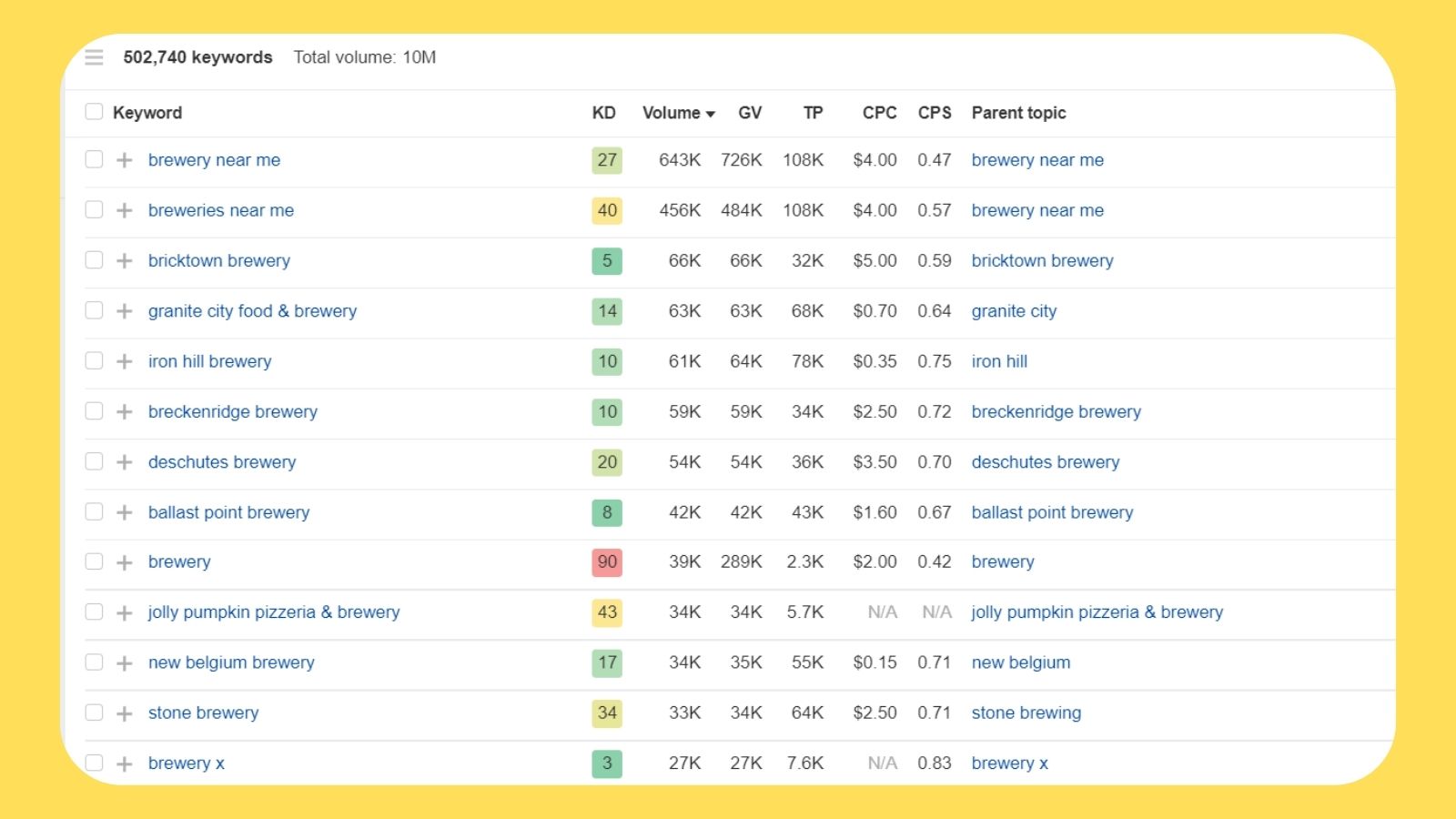This screenshot has height=819, width=1456.
Task: Click GV value 289K in brewery row
Action: pyautogui.click(x=742, y=562)
